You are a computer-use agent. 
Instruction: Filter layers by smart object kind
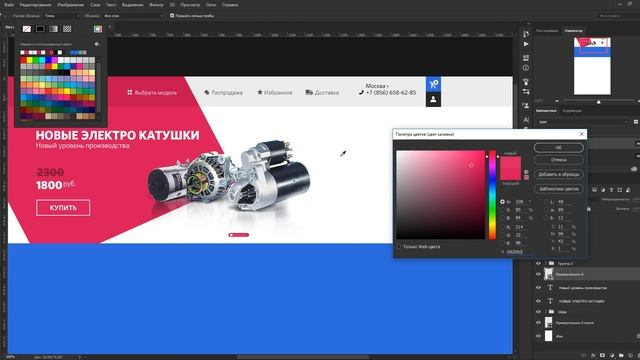[x=628, y=190]
